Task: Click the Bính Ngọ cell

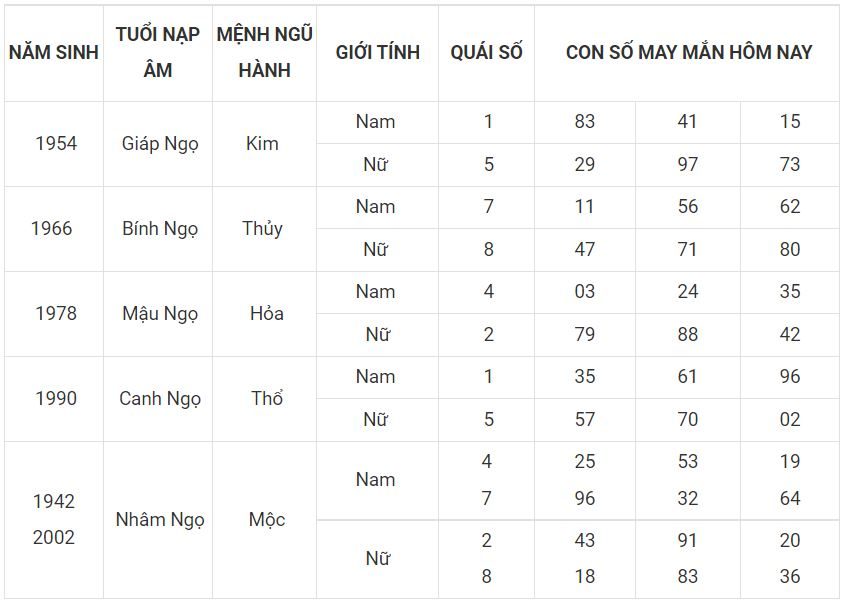Action: point(160,229)
